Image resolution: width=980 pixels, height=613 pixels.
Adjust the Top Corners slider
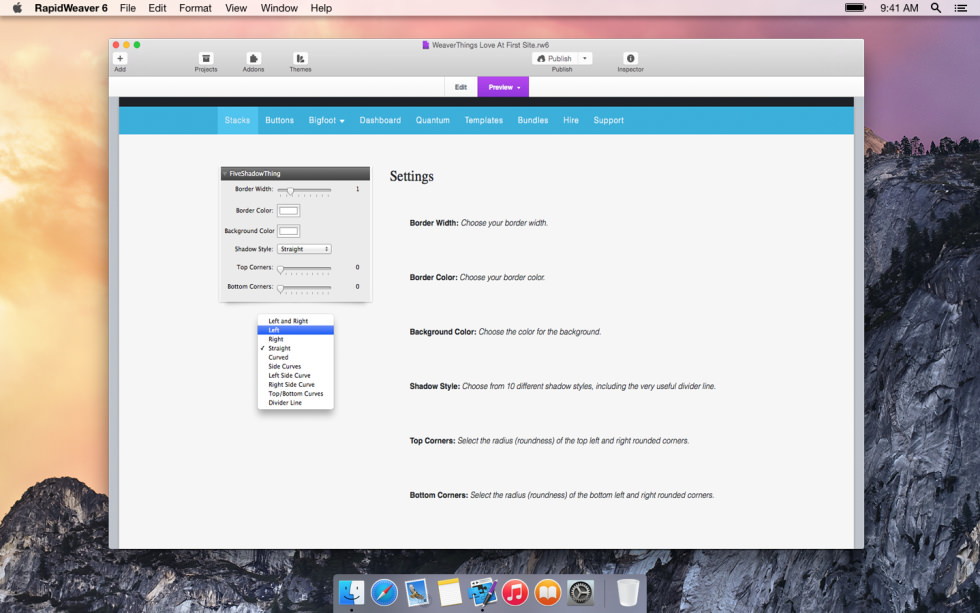pyautogui.click(x=304, y=269)
